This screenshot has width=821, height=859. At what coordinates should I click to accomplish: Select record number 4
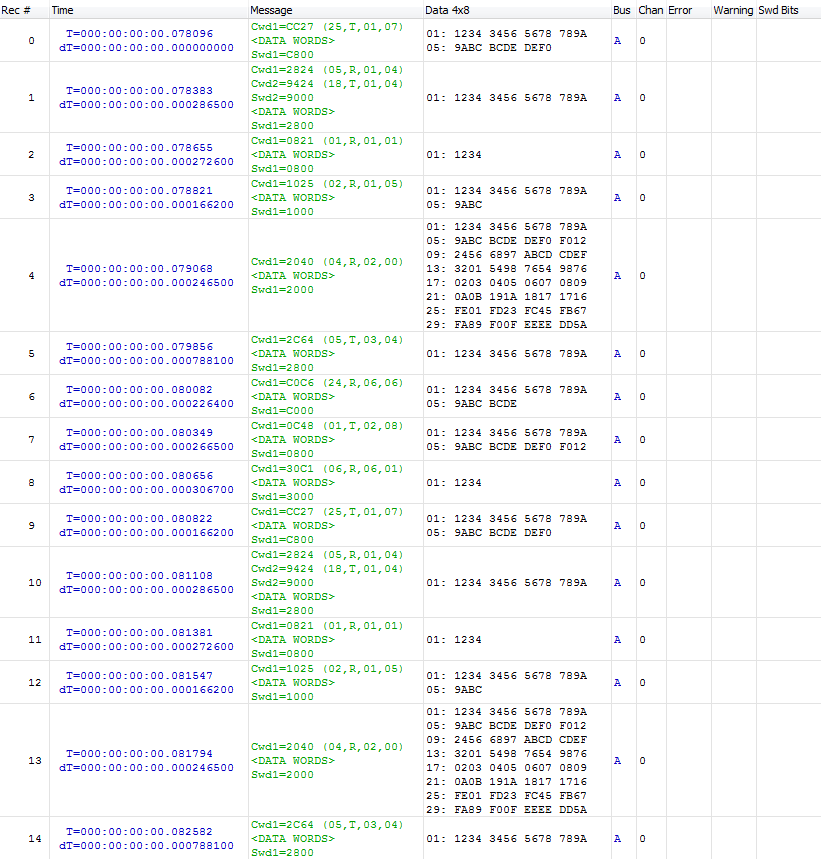pos(31,276)
